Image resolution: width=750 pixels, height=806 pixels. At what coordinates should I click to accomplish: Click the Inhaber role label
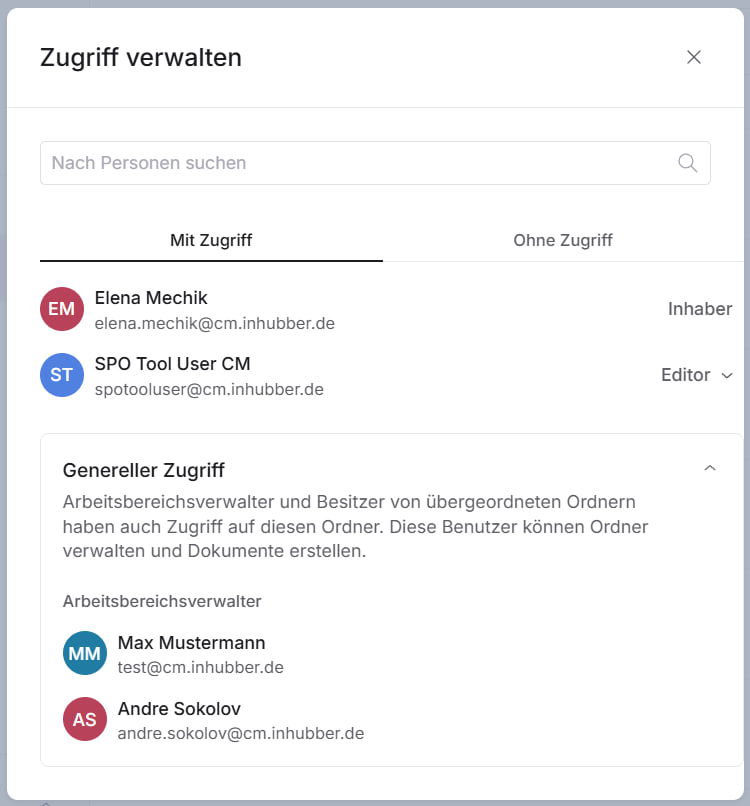point(700,309)
